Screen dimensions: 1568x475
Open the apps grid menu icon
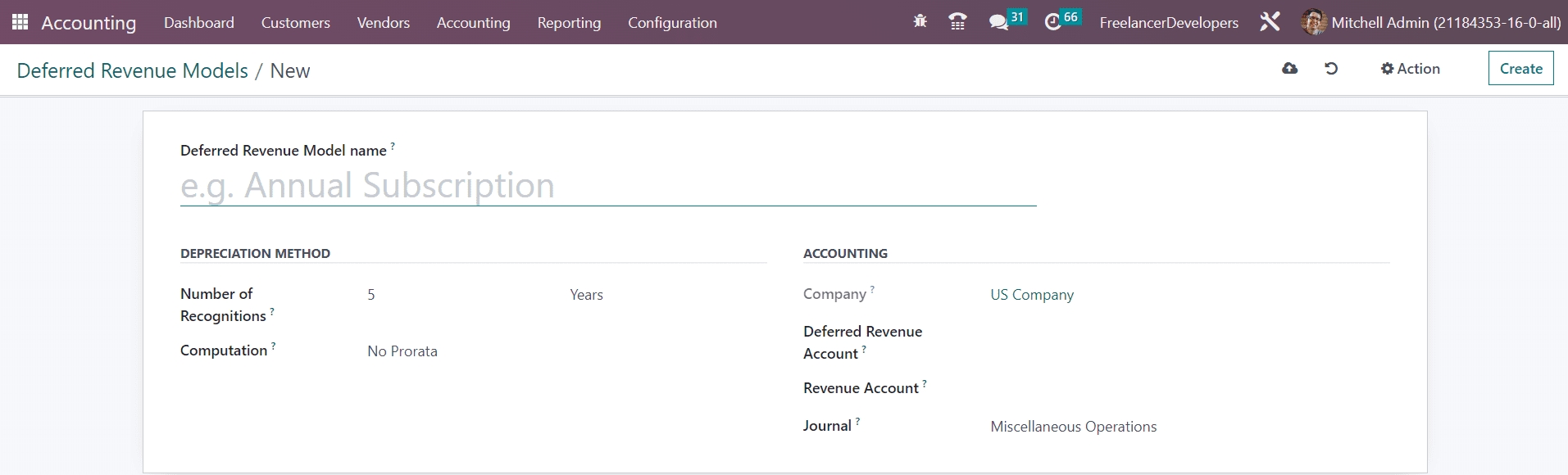[20, 22]
